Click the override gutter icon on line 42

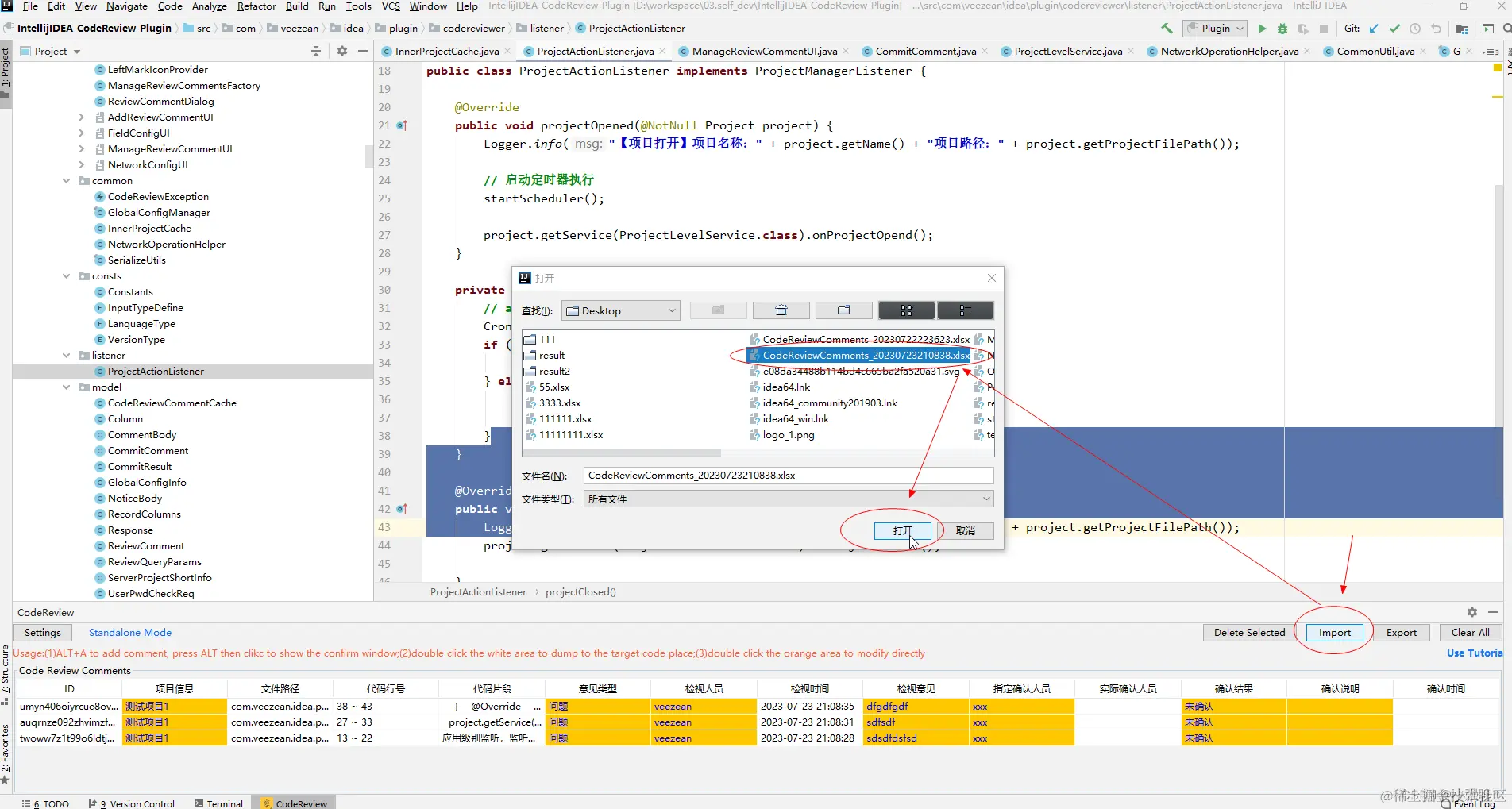[x=402, y=509]
